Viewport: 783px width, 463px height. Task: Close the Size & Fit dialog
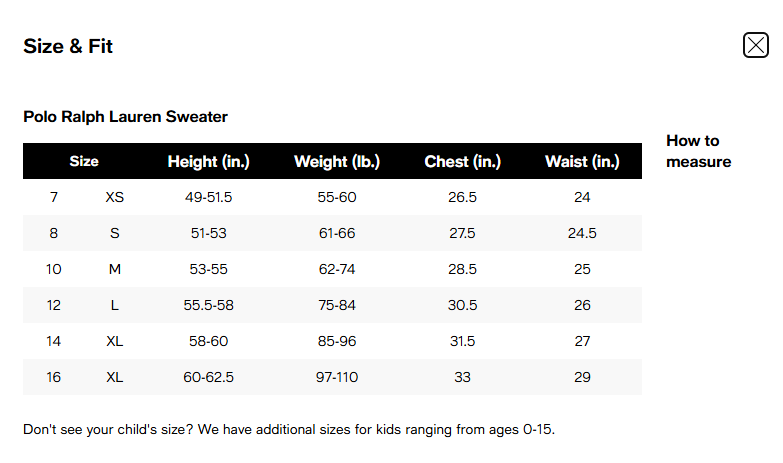pos(755,45)
